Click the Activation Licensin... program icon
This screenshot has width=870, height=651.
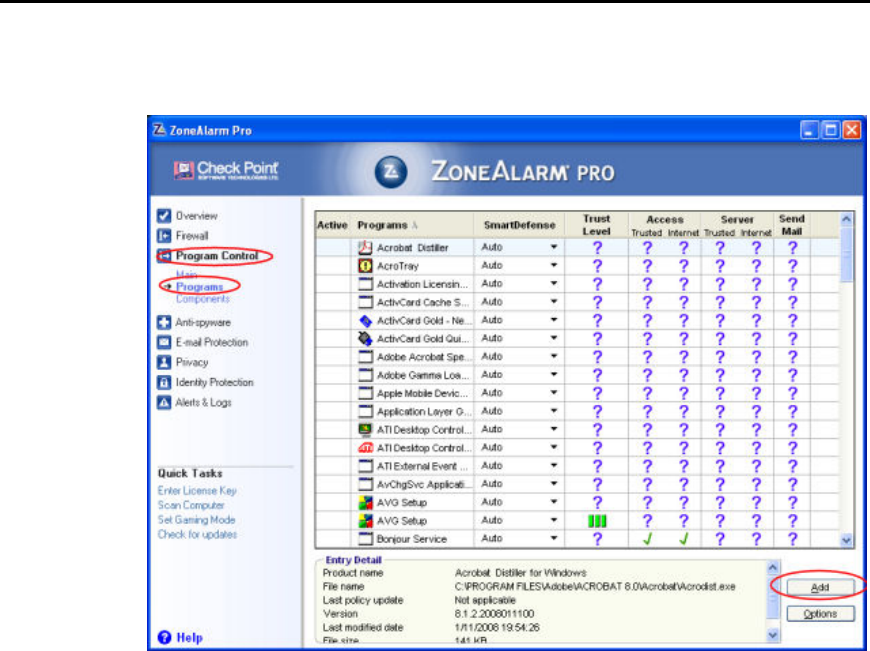click(365, 284)
